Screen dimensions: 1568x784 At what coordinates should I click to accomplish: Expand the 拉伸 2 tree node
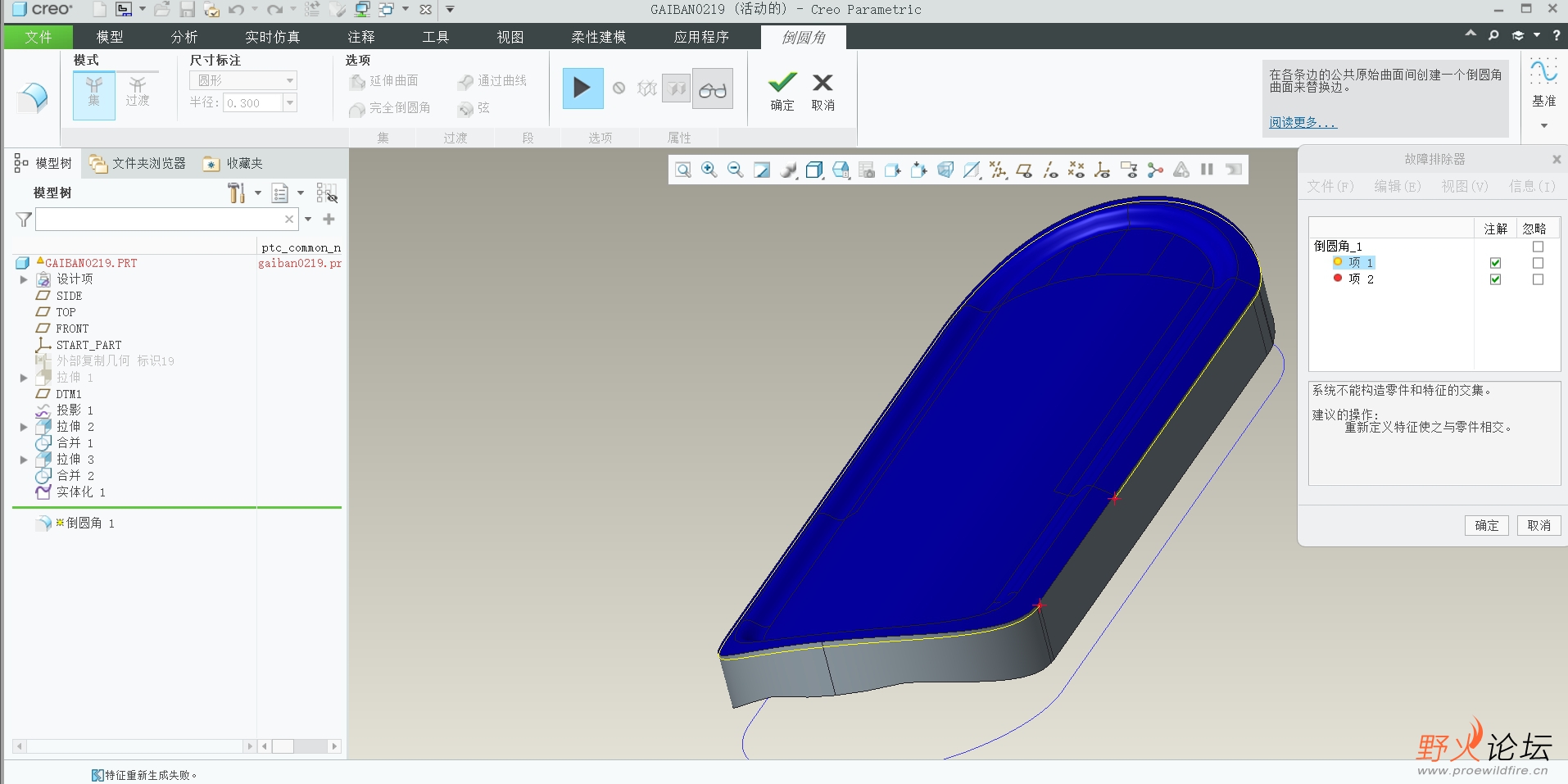click(x=24, y=427)
